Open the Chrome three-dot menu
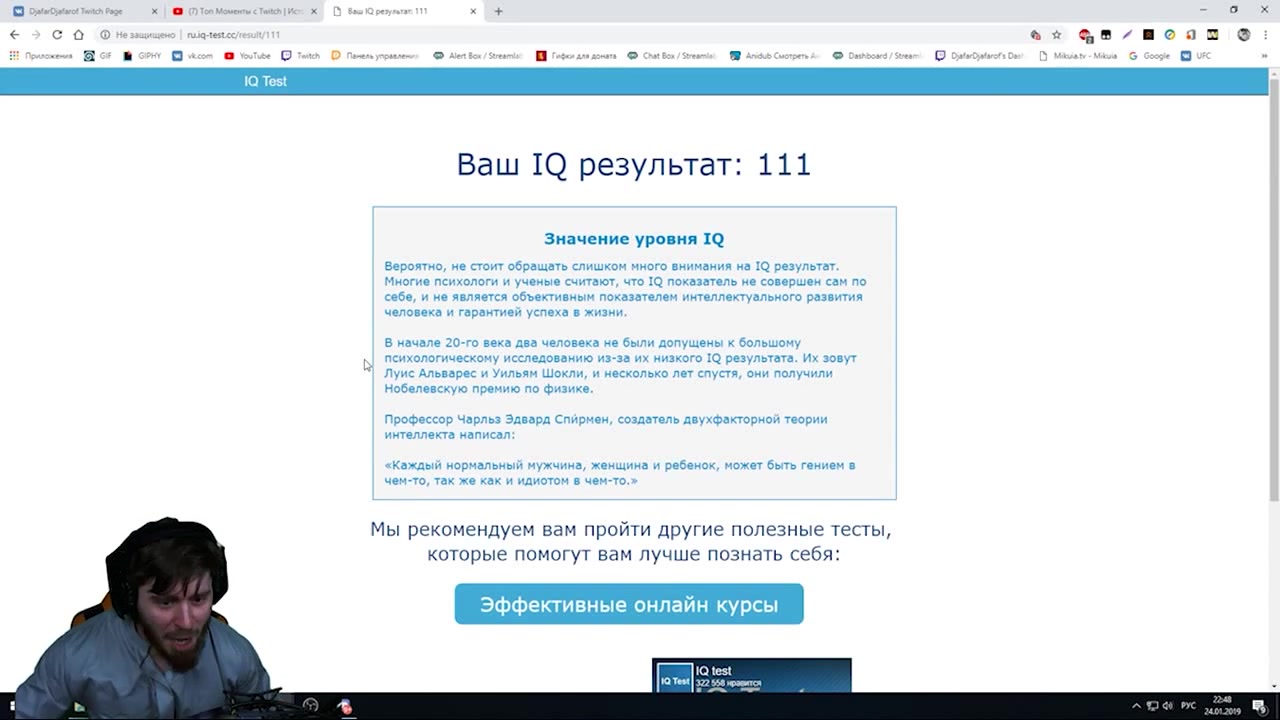 [1265, 35]
